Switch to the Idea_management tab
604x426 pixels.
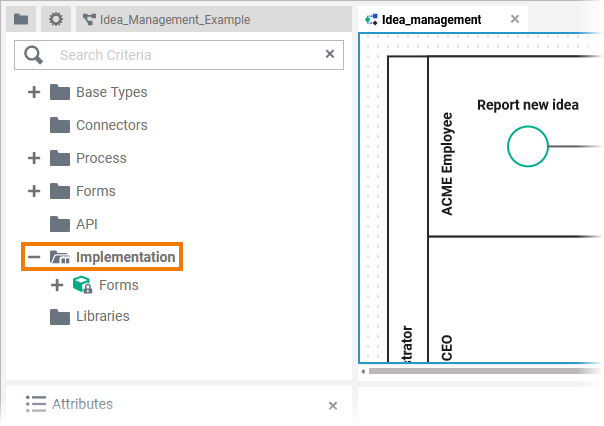(x=430, y=19)
